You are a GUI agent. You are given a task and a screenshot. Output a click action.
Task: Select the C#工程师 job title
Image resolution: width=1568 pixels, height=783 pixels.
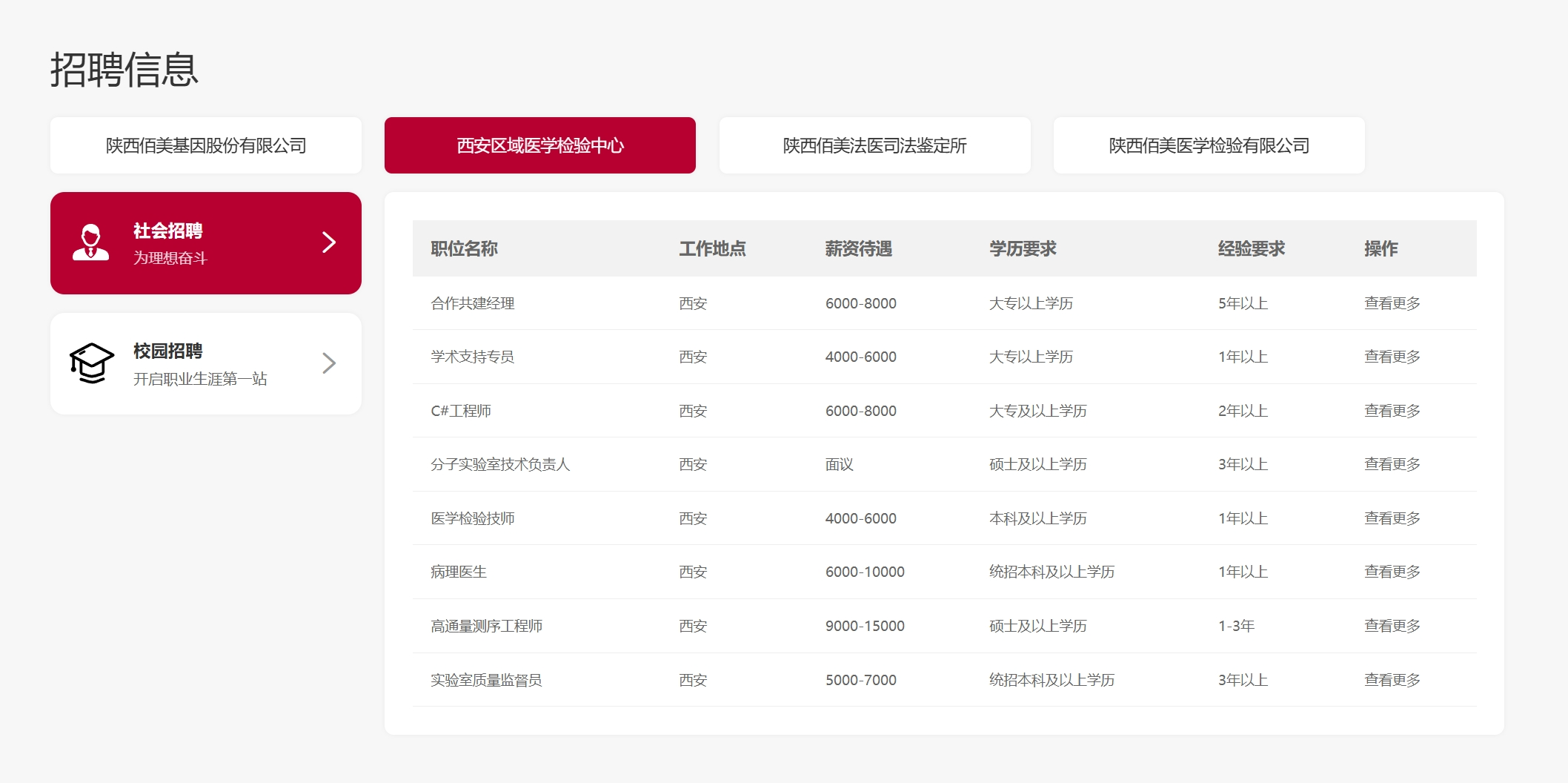pos(461,411)
